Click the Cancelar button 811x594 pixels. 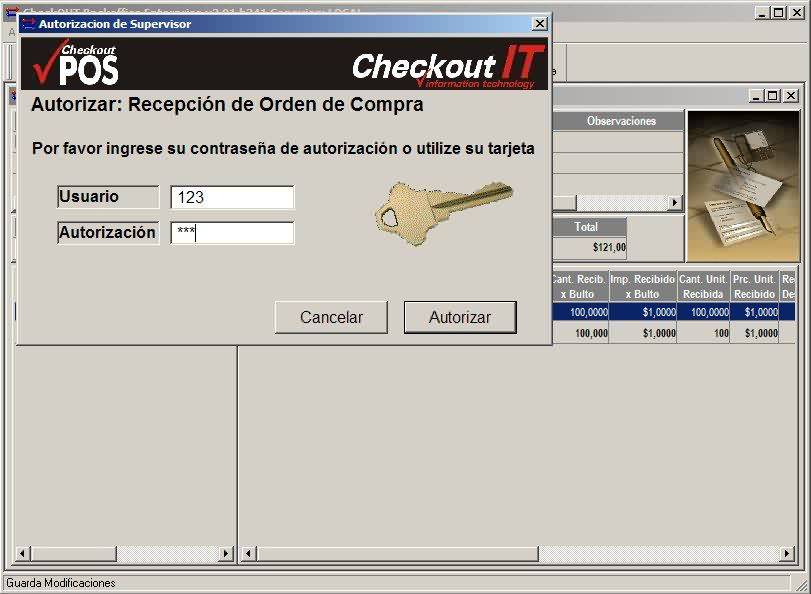pyautogui.click(x=331, y=317)
